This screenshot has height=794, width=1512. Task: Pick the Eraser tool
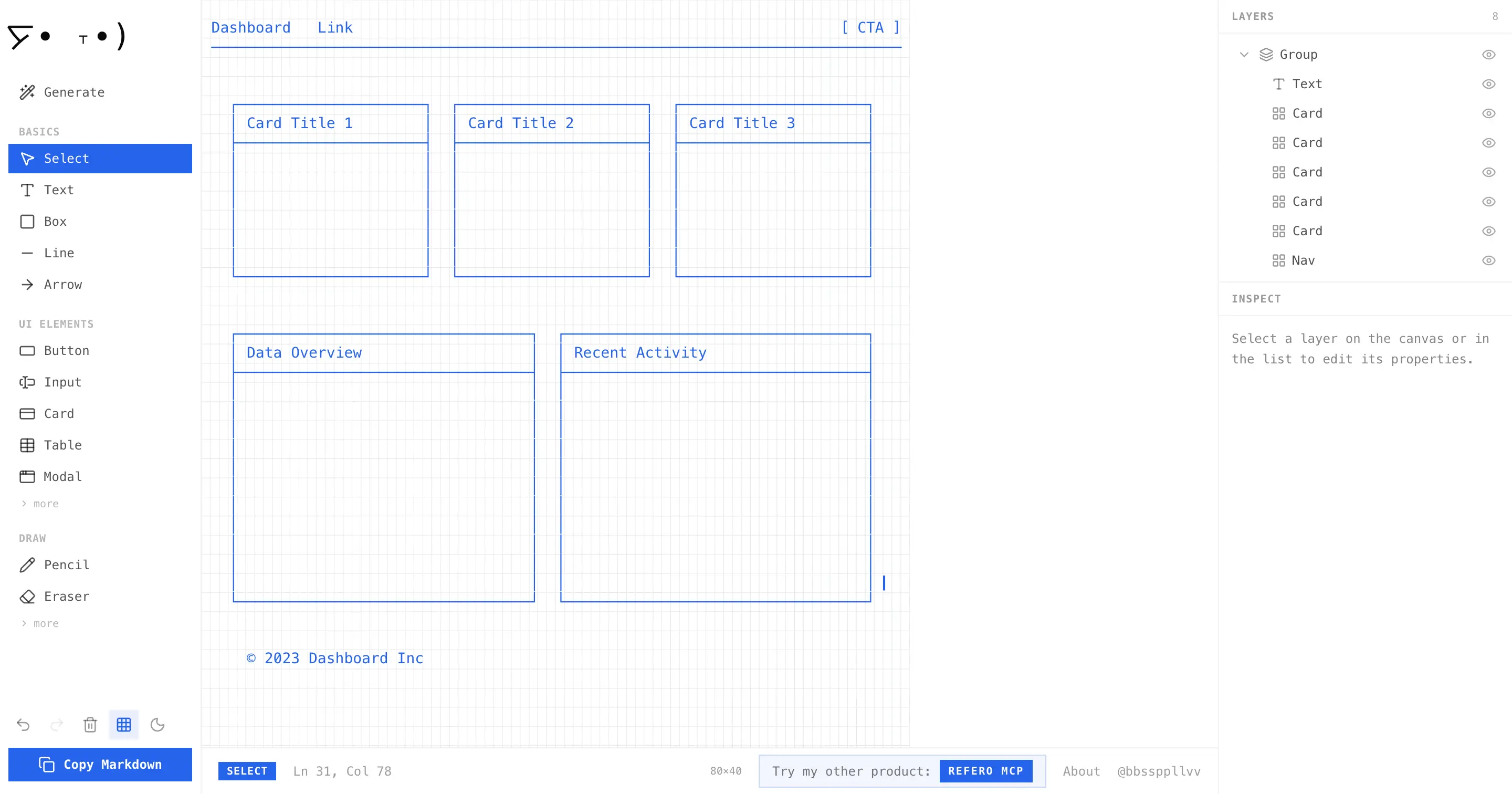tap(100, 597)
